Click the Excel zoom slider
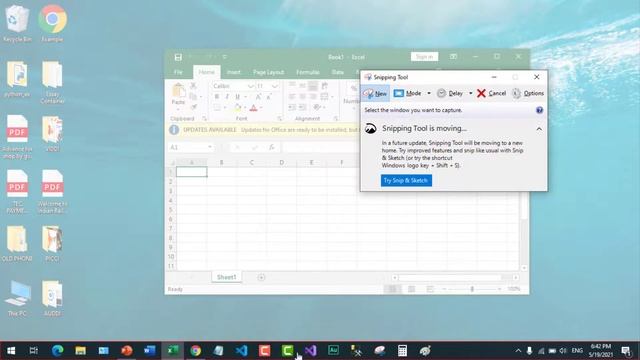640x360 pixels. [472, 289]
